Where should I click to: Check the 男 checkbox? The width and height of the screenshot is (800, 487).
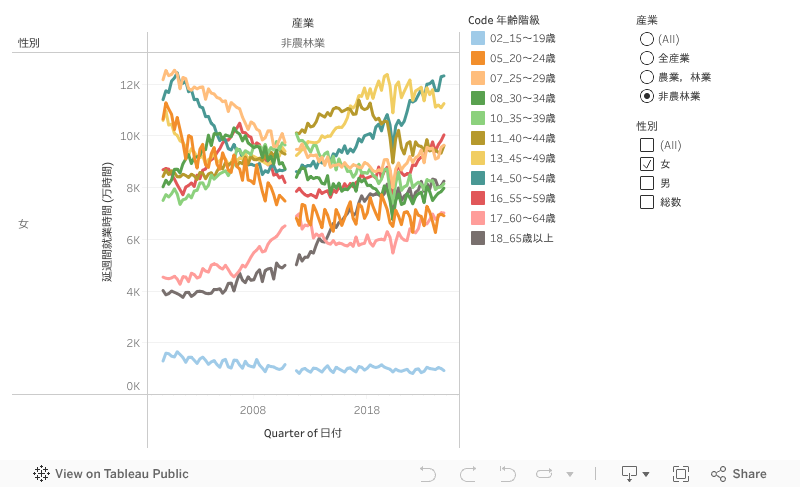point(647,183)
